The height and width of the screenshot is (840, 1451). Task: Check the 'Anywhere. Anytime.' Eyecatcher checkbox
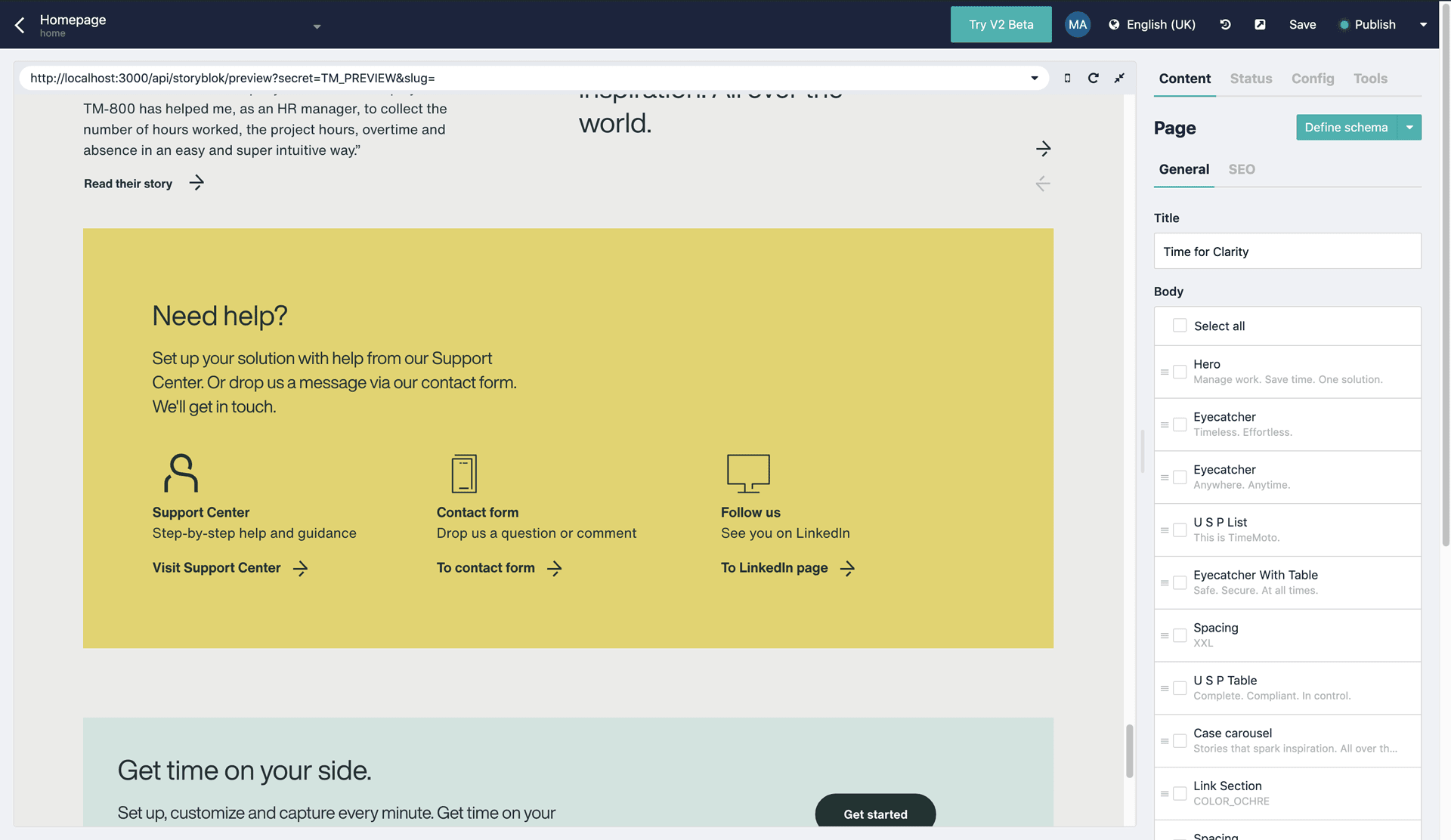pos(1179,477)
